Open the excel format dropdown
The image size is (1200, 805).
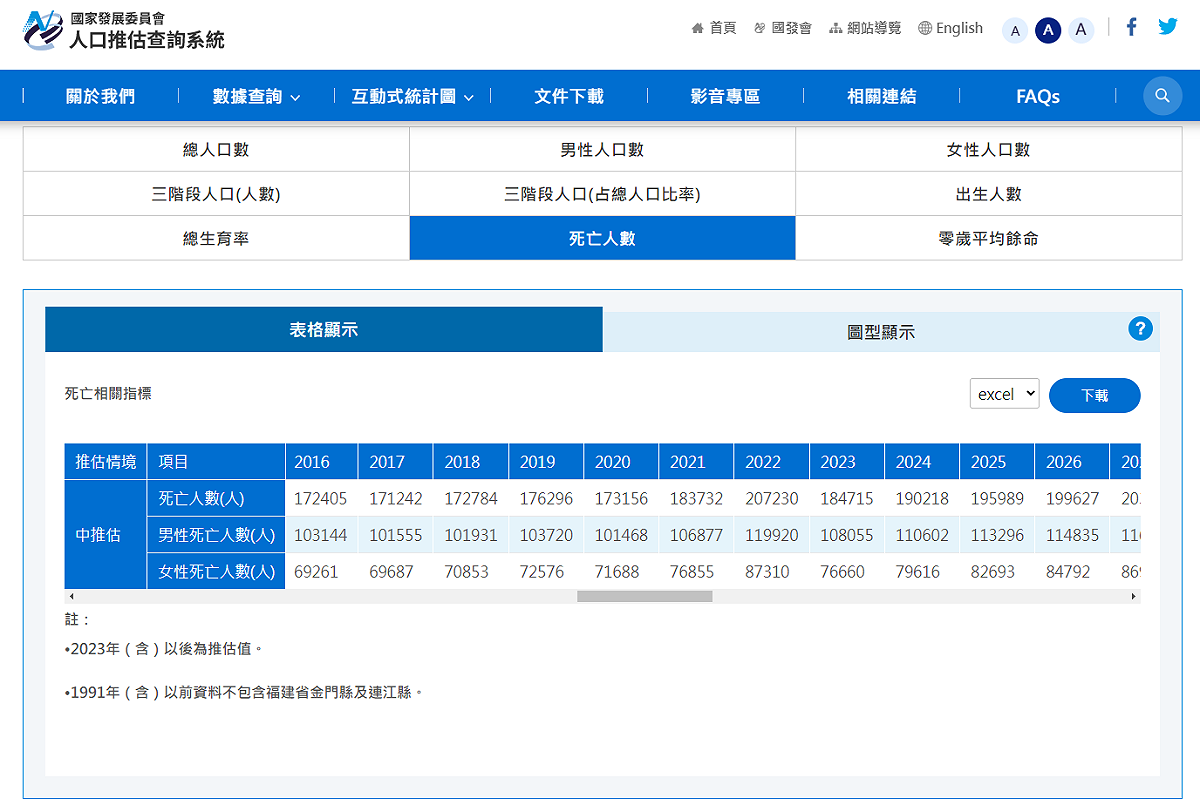[1005, 394]
